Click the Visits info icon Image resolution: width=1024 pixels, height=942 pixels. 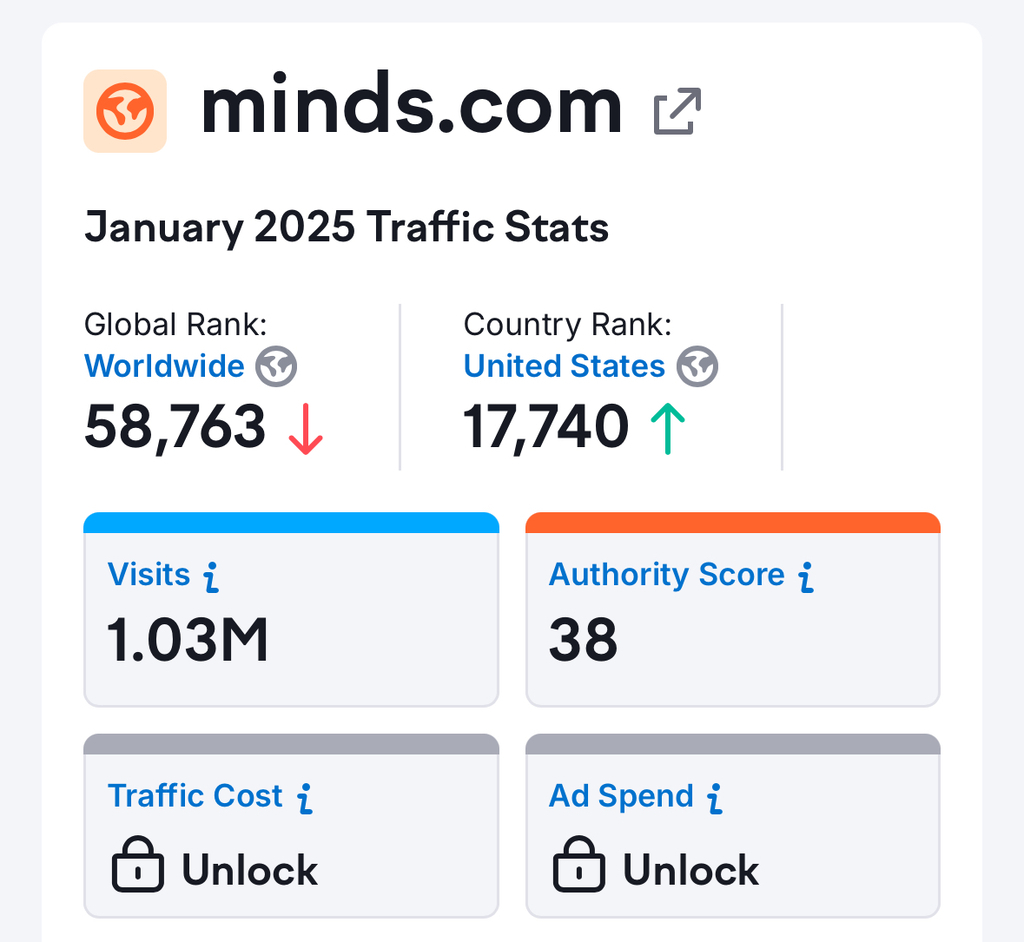[x=210, y=576]
